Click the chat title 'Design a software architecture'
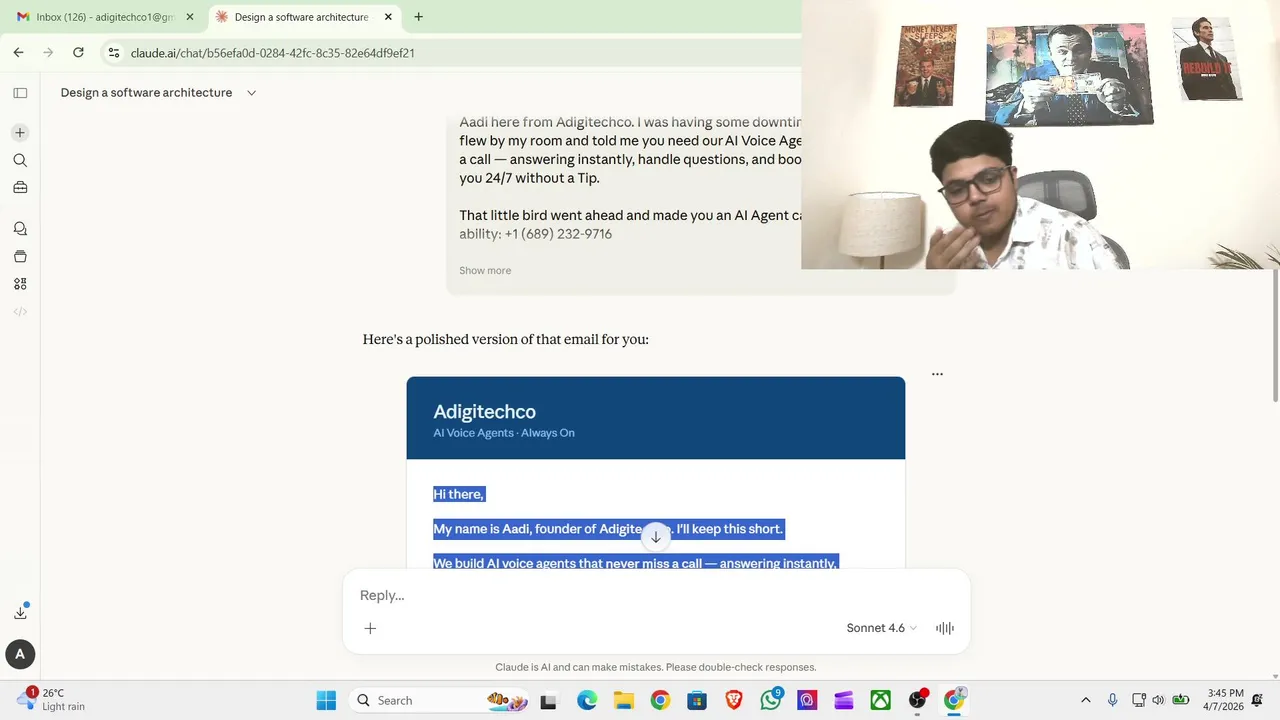This screenshot has width=1280, height=720. pos(146,93)
